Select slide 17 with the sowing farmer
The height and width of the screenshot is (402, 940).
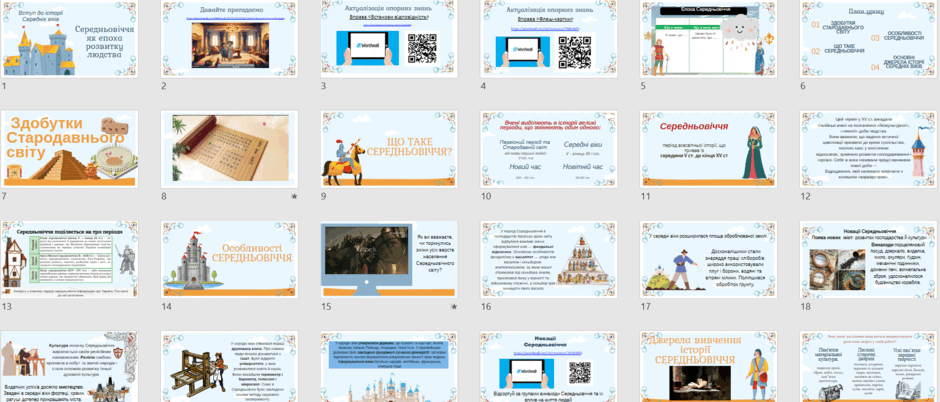(x=709, y=259)
